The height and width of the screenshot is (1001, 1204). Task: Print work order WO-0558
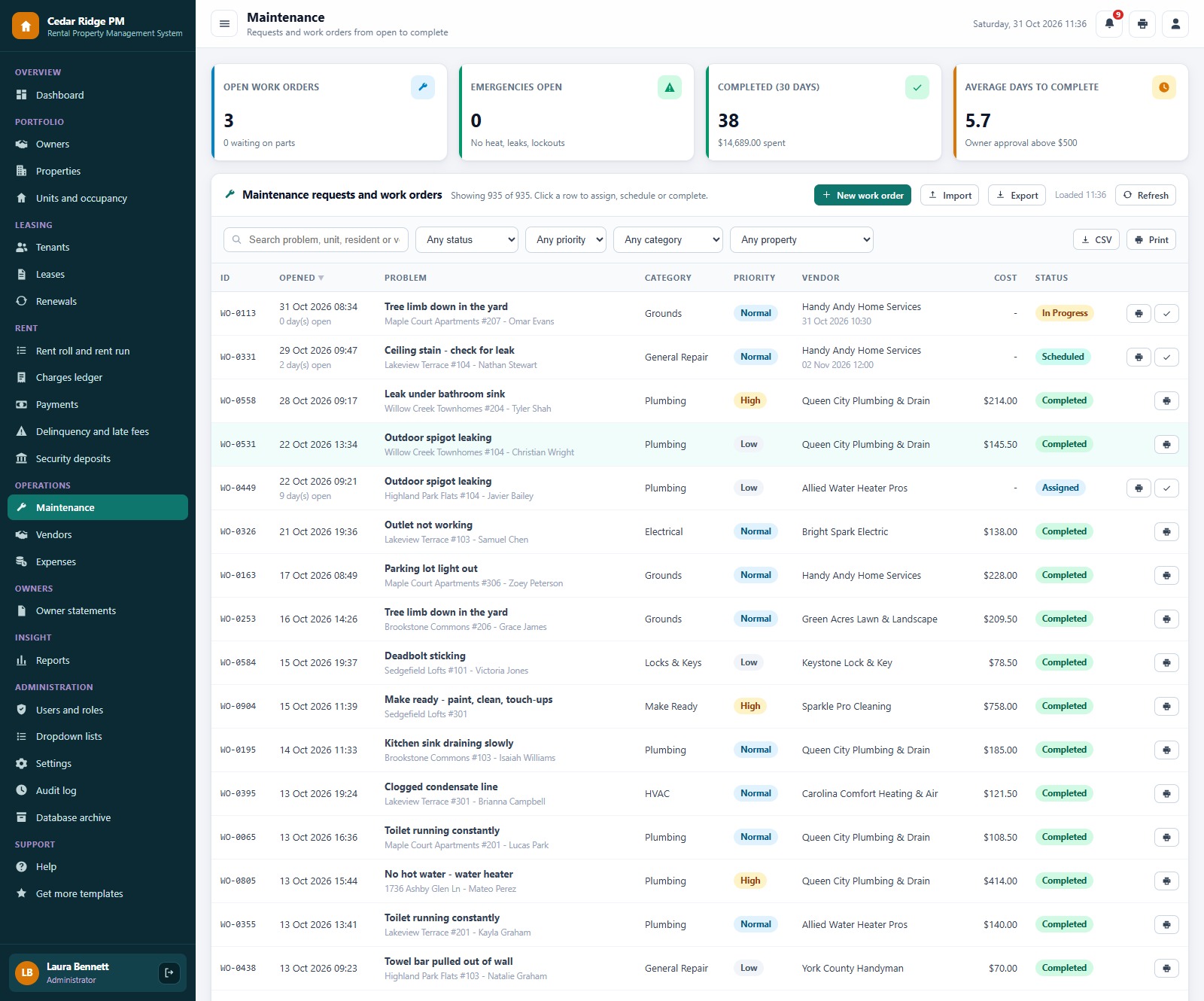pyautogui.click(x=1166, y=401)
